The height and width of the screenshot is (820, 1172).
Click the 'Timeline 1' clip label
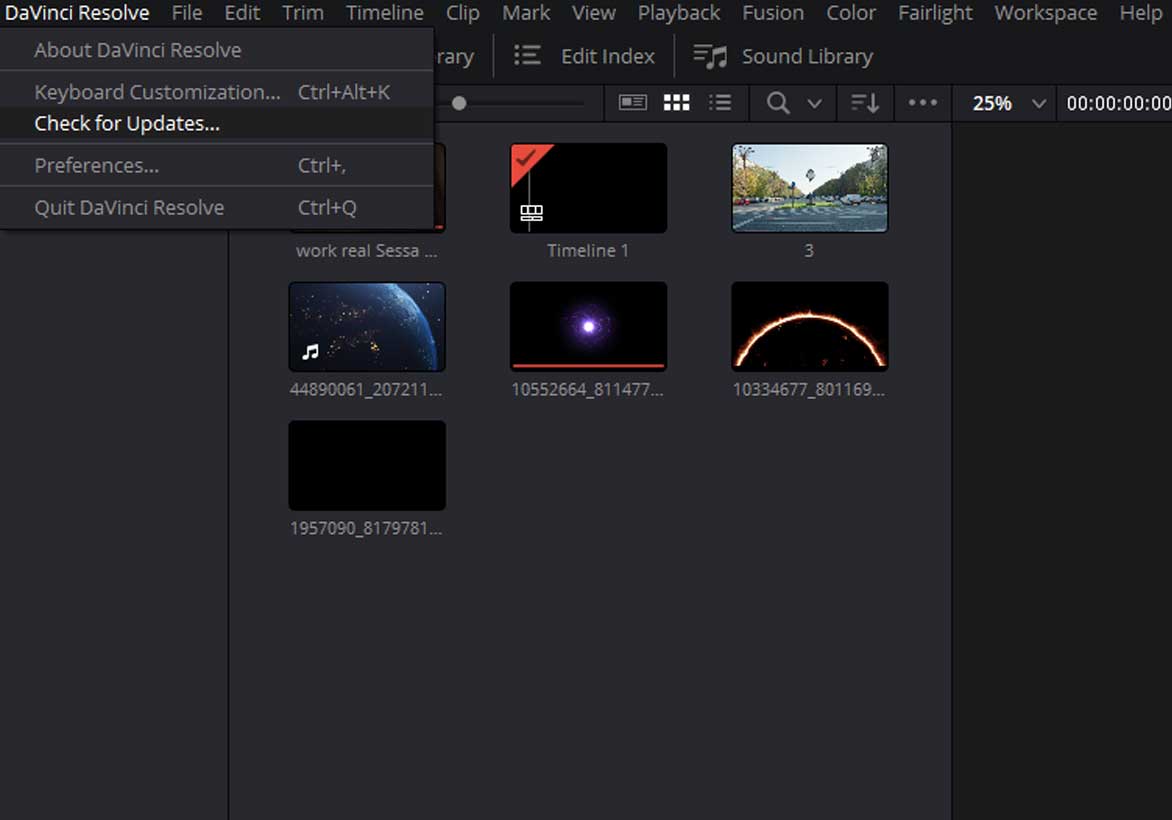point(587,250)
